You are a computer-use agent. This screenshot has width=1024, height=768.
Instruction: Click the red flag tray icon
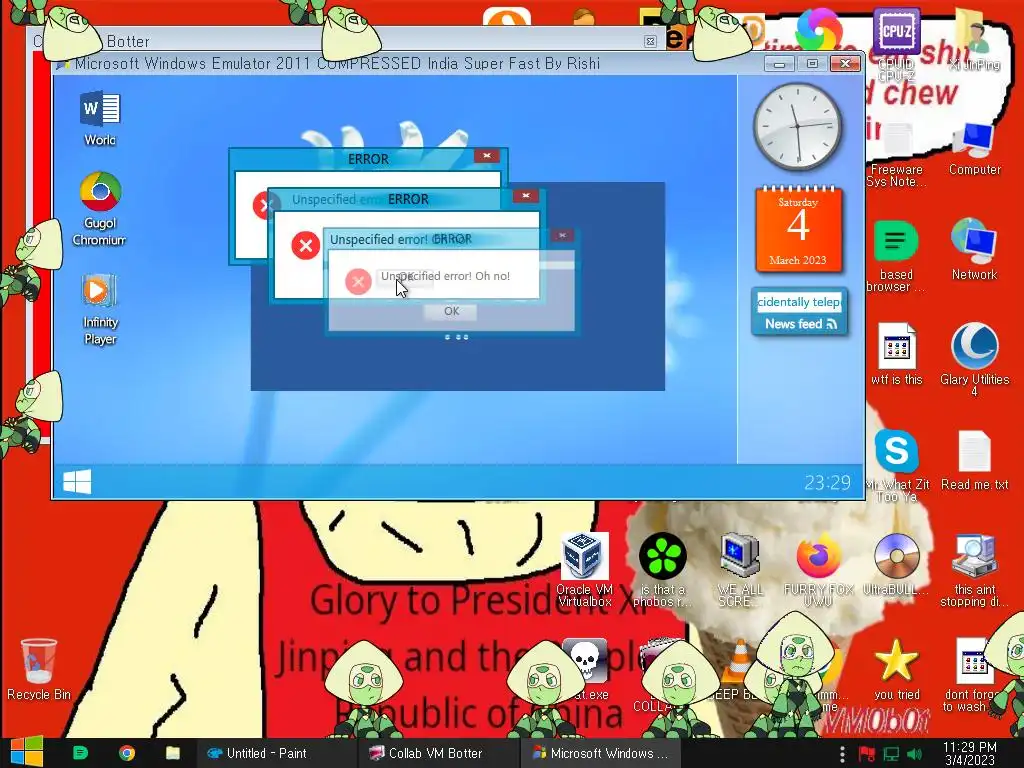tap(867, 754)
